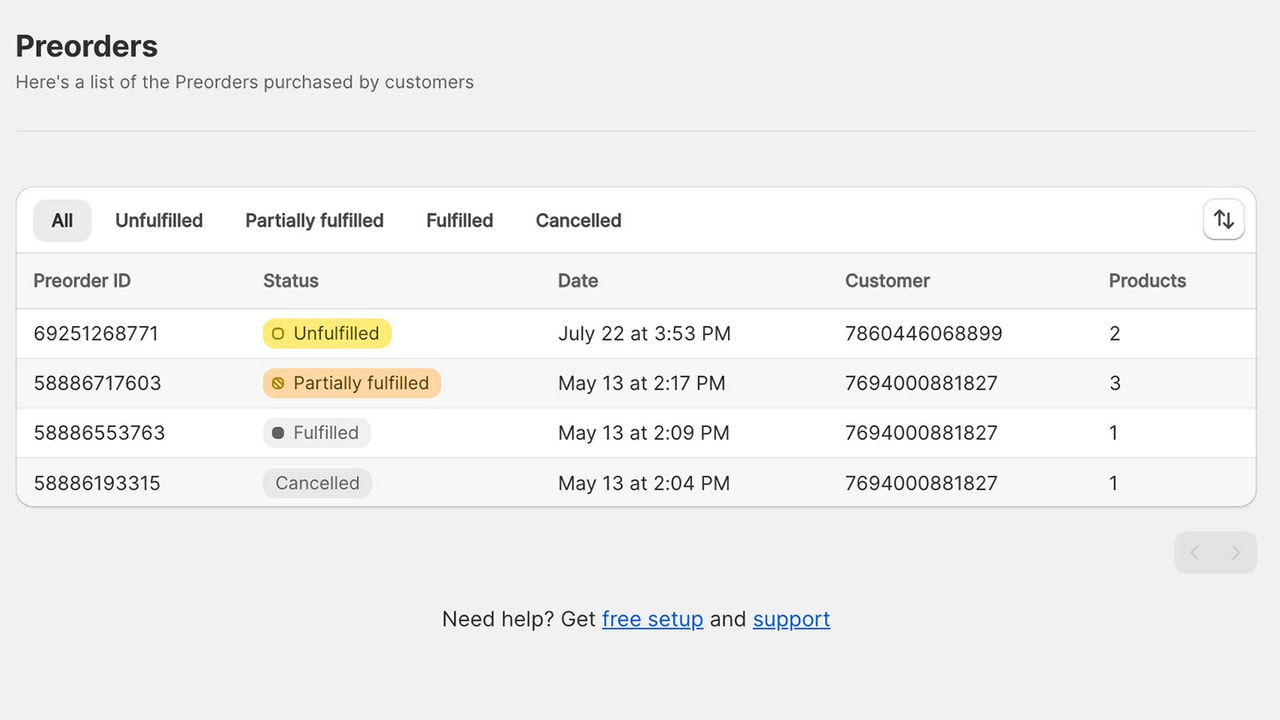View the Cancelled preorders tab
Image resolution: width=1280 pixels, height=720 pixels.
click(x=578, y=221)
